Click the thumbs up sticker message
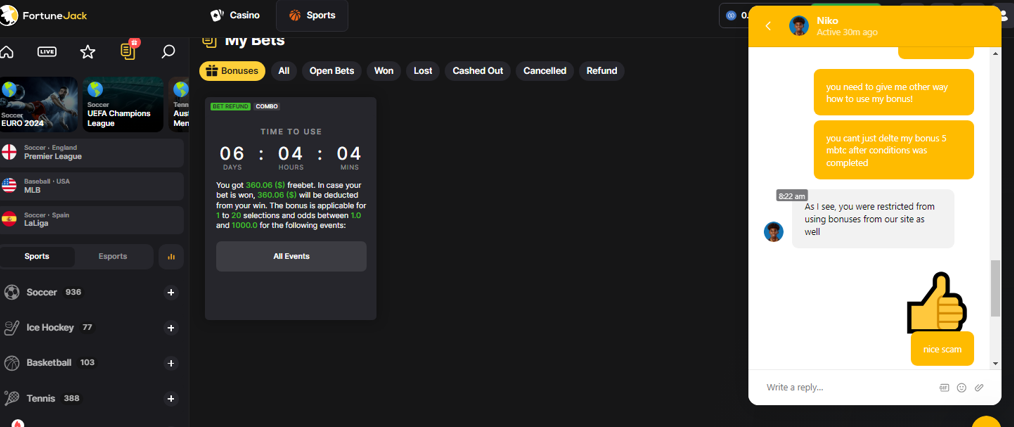This screenshot has width=1014, height=427. (938, 303)
